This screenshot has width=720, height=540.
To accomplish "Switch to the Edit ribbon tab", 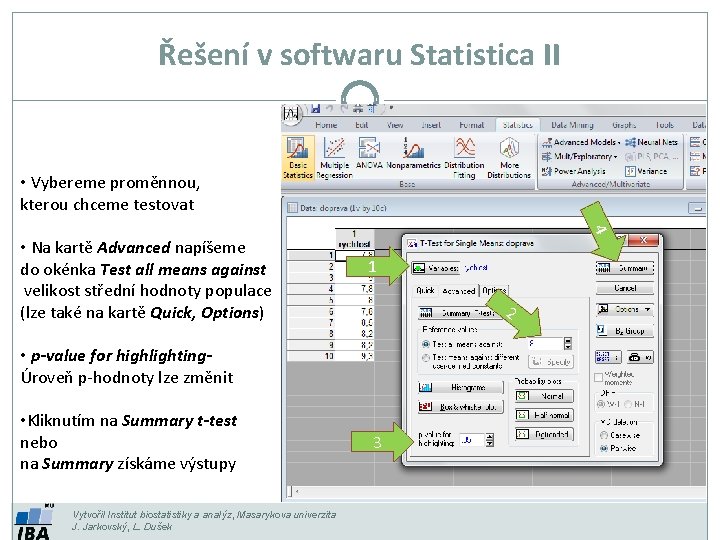I will coord(361,125).
